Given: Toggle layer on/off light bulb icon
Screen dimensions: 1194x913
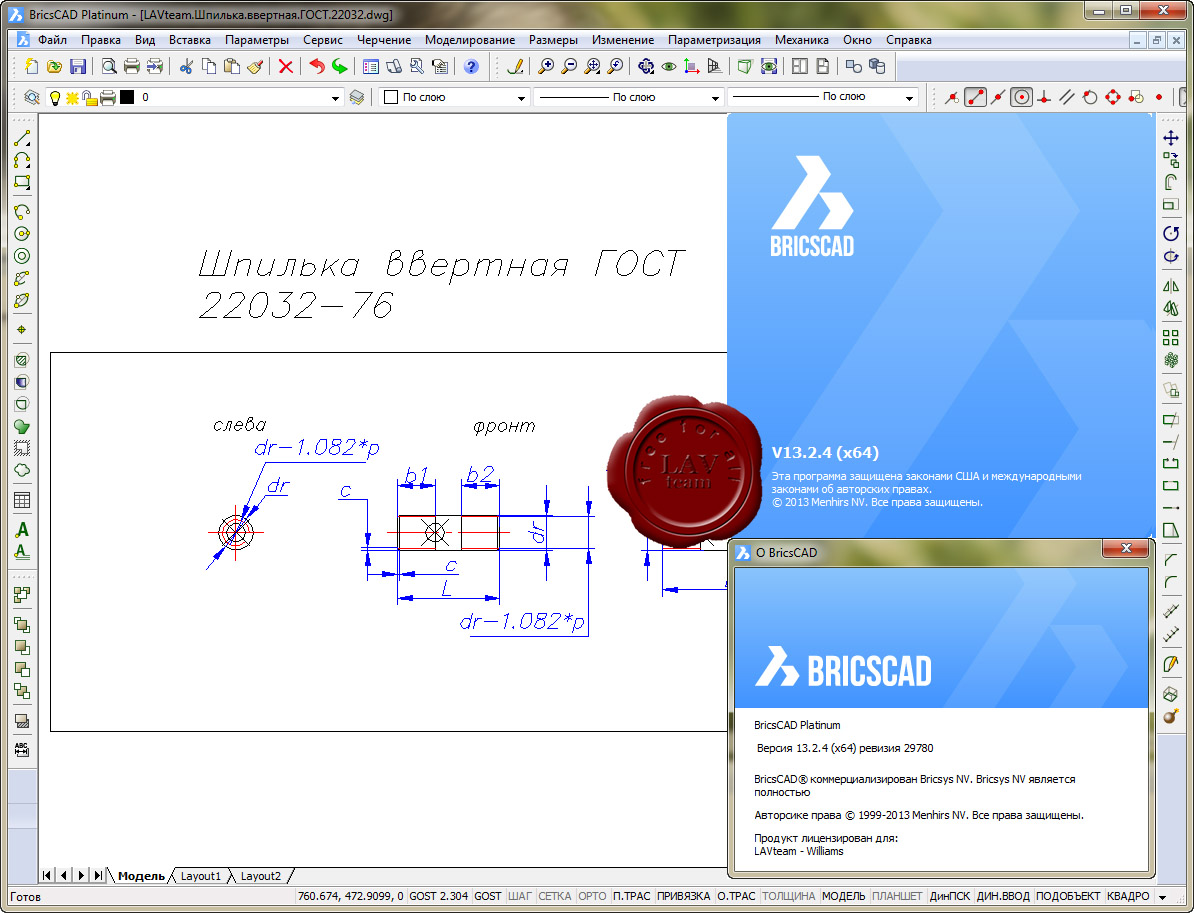Looking at the screenshot, I should pyautogui.click(x=55, y=97).
